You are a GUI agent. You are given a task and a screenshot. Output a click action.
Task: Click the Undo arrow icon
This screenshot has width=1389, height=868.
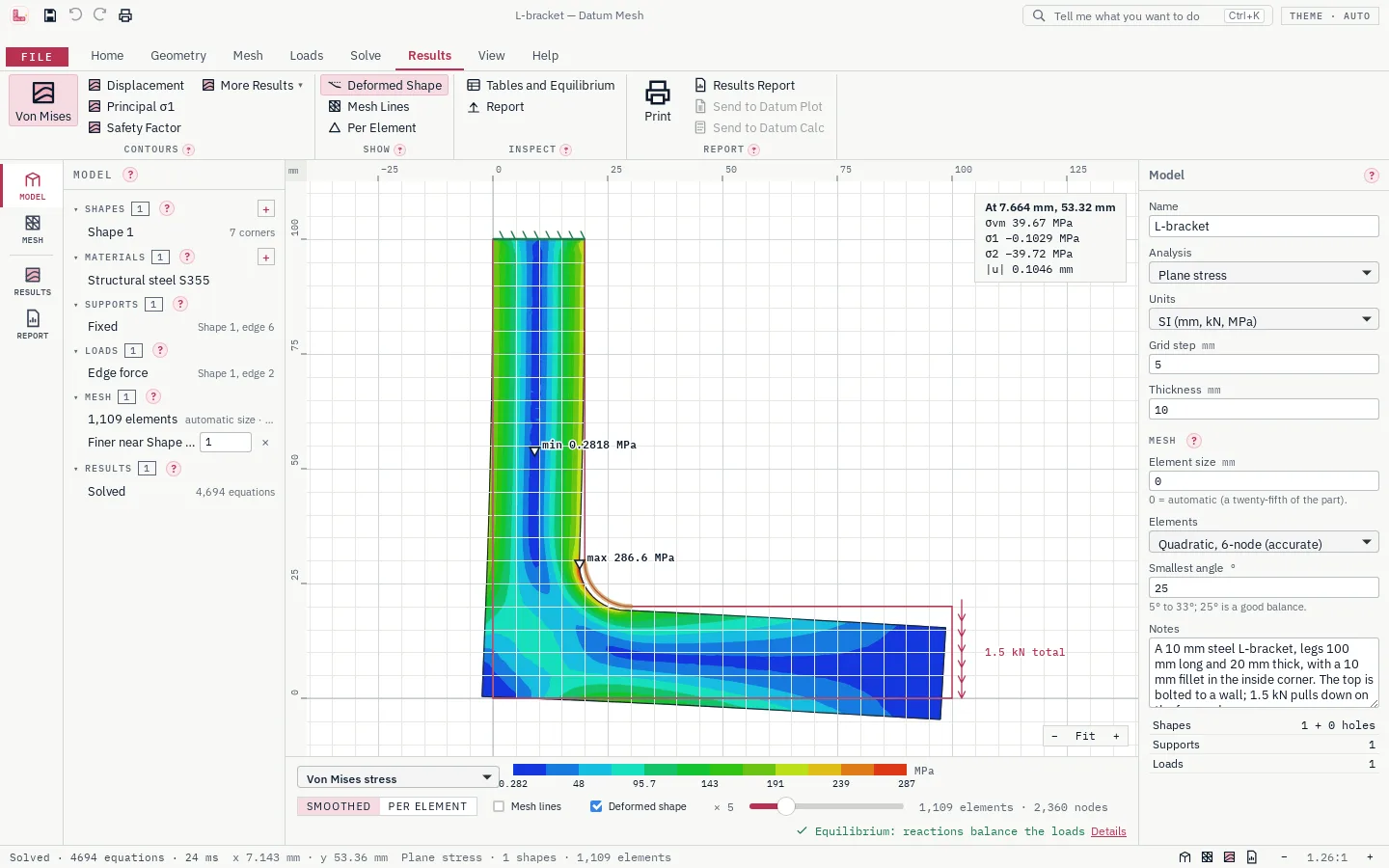click(75, 15)
